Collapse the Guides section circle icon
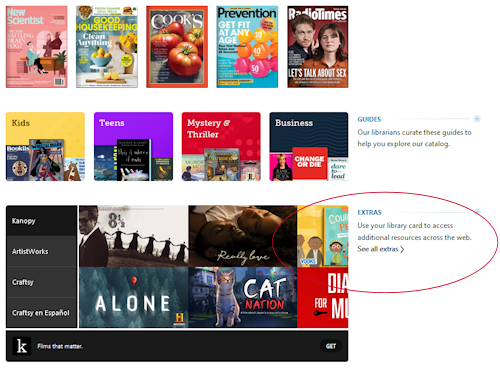500x376 pixels. coord(477,119)
